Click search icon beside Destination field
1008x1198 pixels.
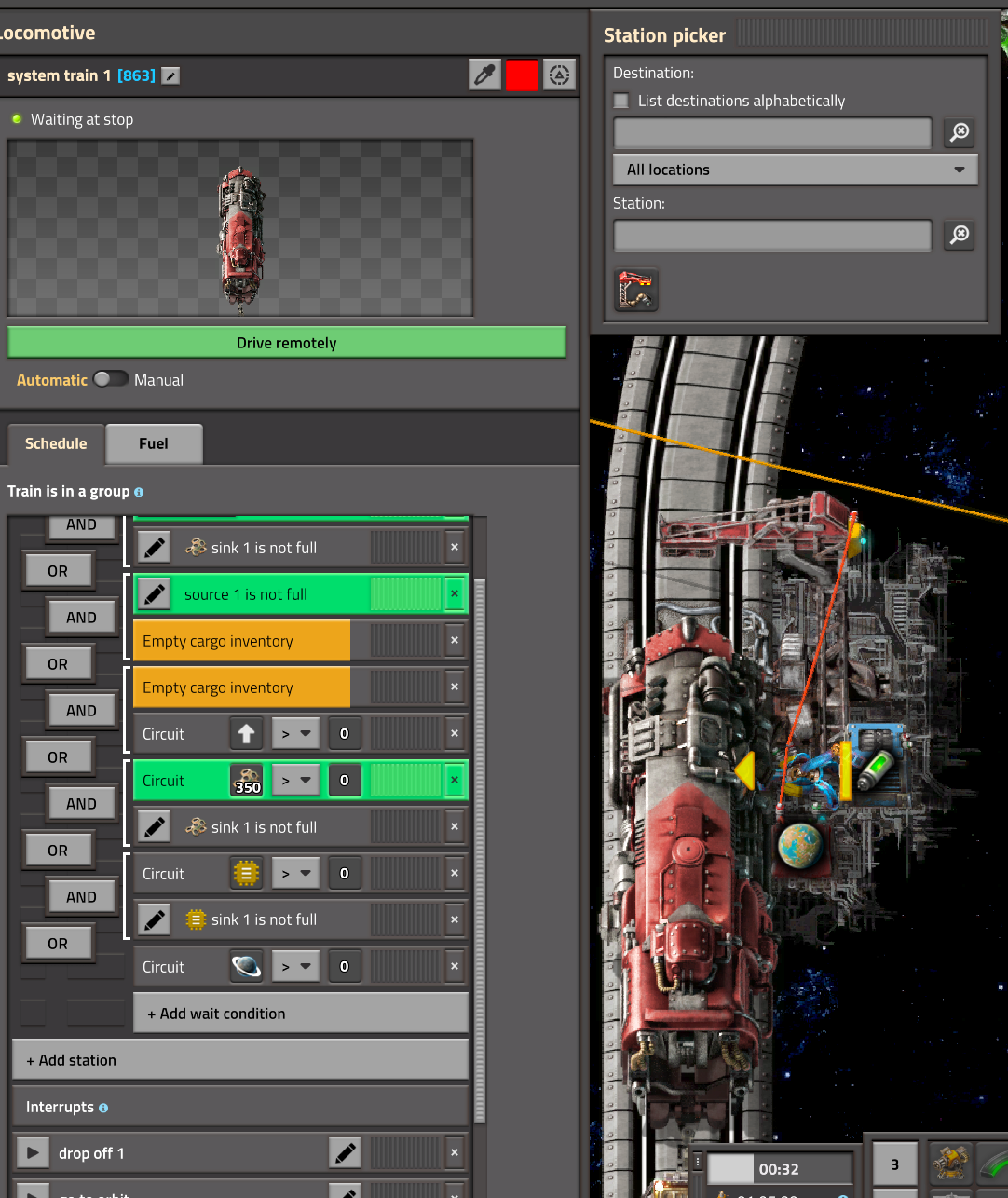[960, 133]
